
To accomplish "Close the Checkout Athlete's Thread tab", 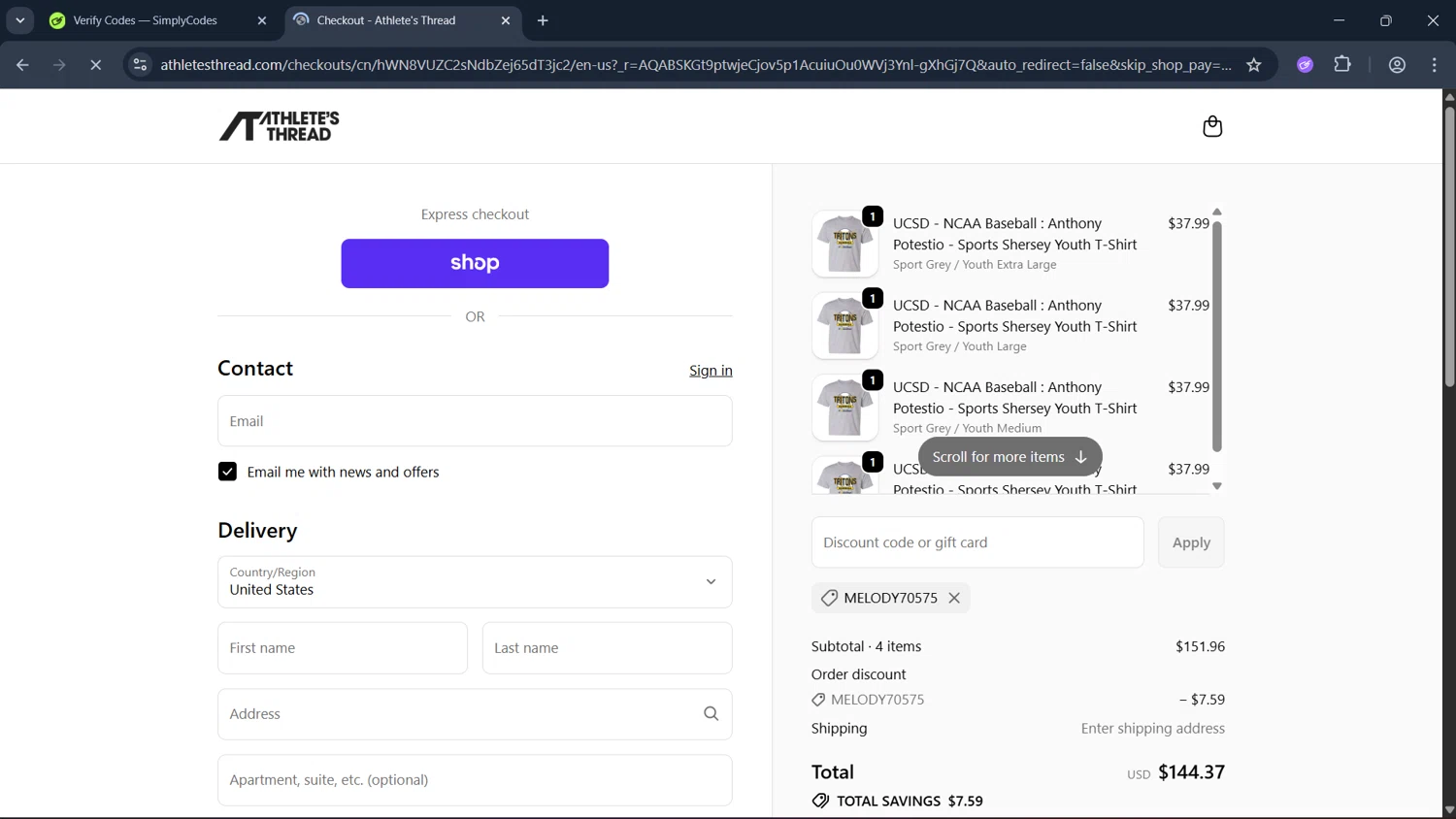I will [506, 20].
